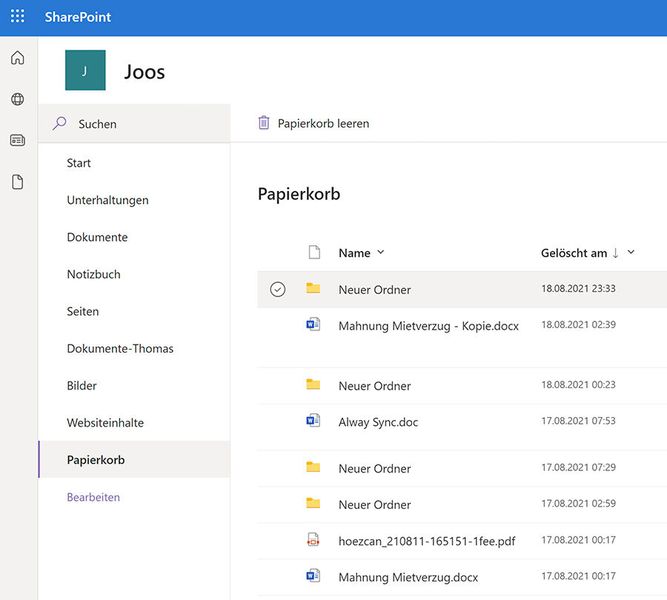The image size is (667, 600).
Task: Select Alway Sync.doc entry
Action: (378, 422)
